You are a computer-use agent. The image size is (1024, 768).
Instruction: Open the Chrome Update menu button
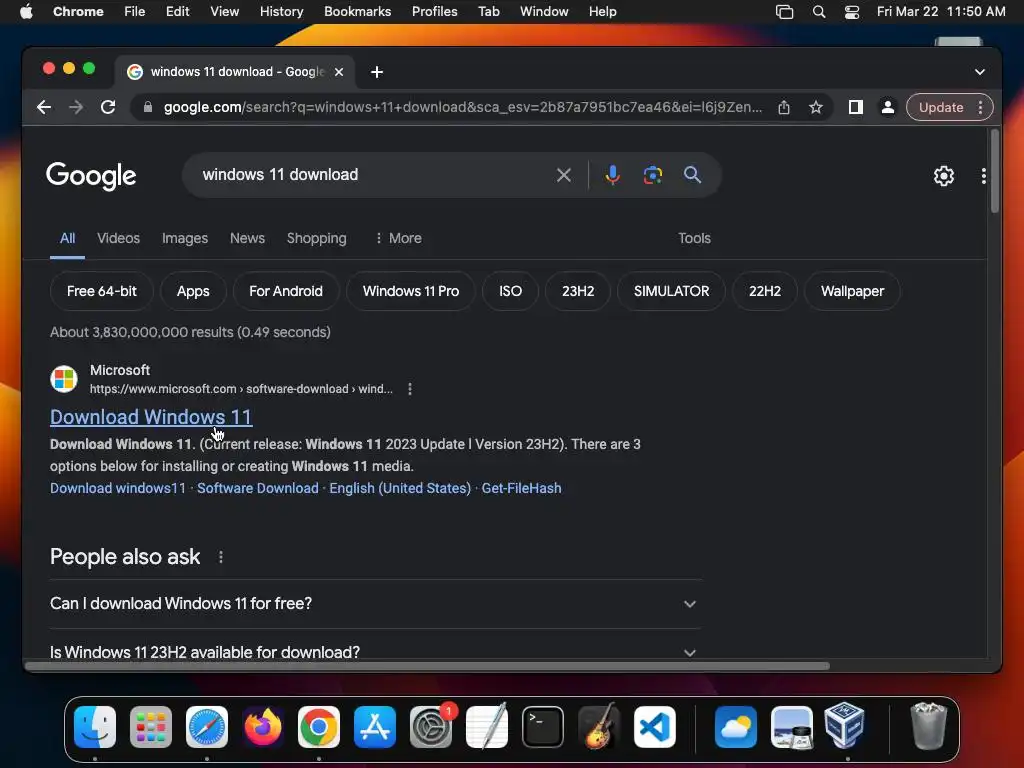[950, 107]
